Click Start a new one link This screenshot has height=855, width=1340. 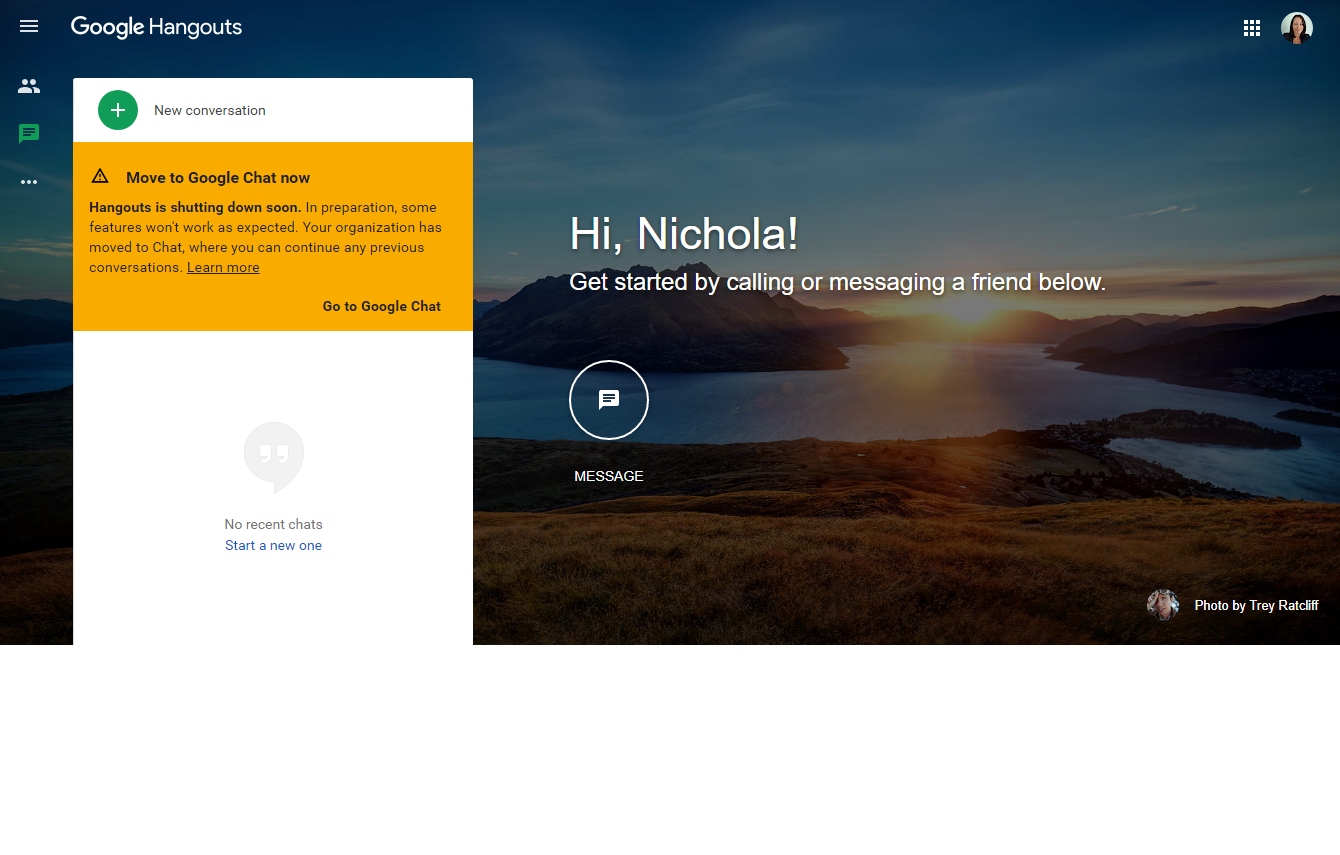click(273, 545)
